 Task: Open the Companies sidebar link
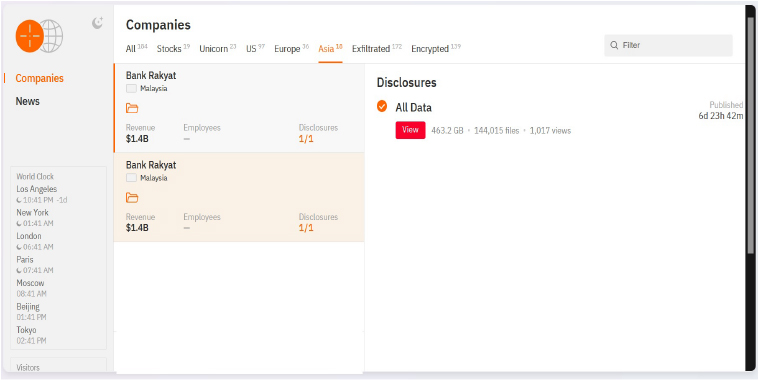(39, 78)
